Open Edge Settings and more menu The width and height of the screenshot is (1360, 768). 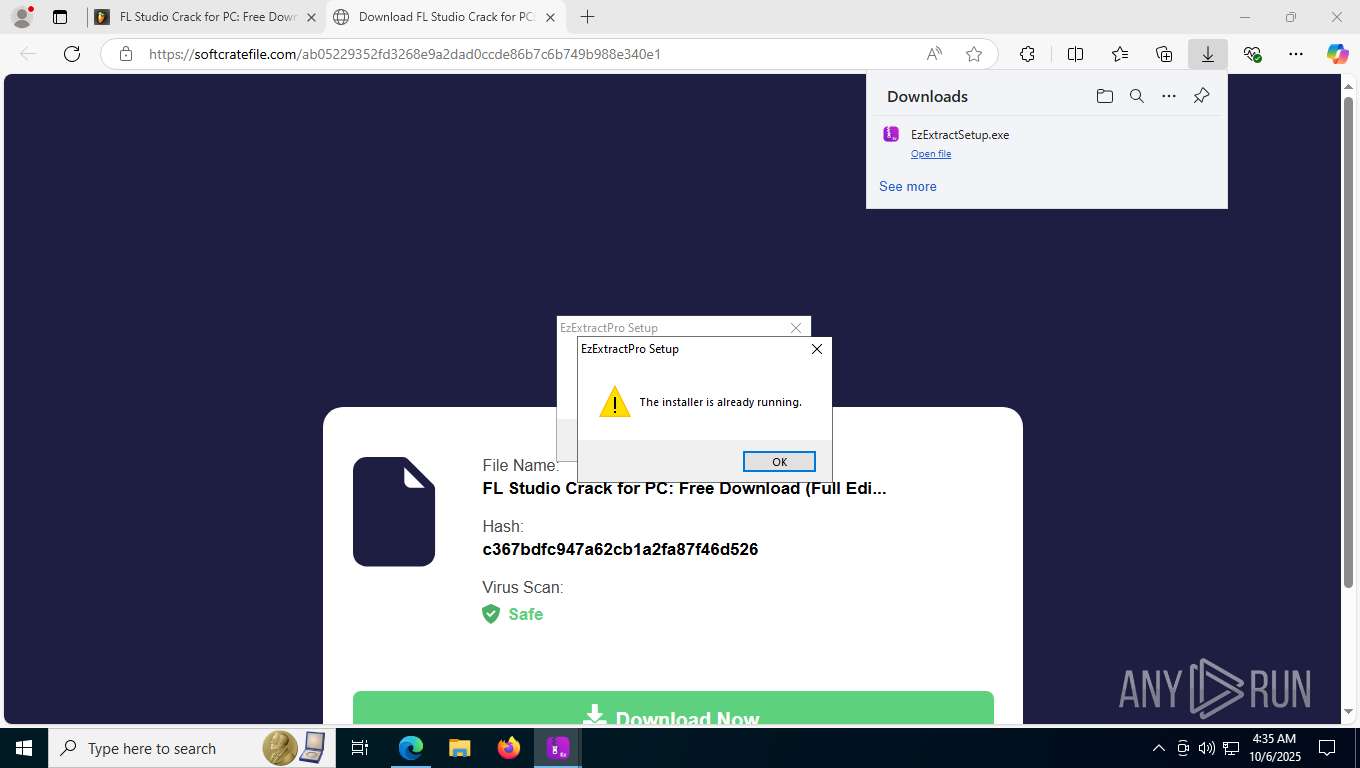1296,54
